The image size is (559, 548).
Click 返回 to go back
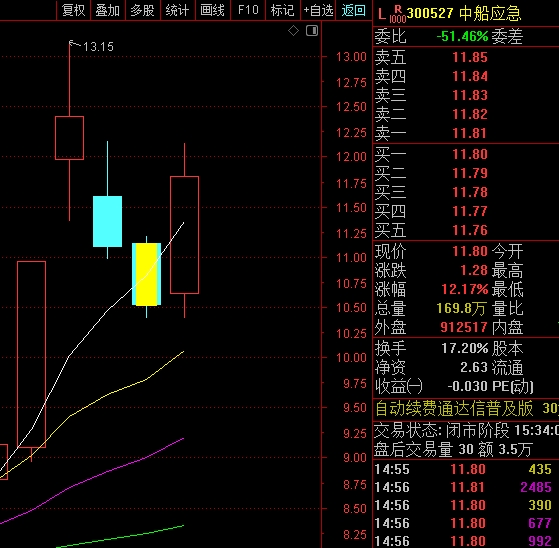[353, 10]
